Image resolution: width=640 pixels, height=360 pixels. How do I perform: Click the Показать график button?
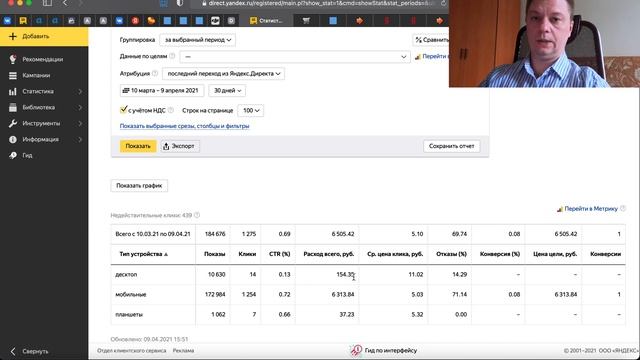[x=139, y=186]
